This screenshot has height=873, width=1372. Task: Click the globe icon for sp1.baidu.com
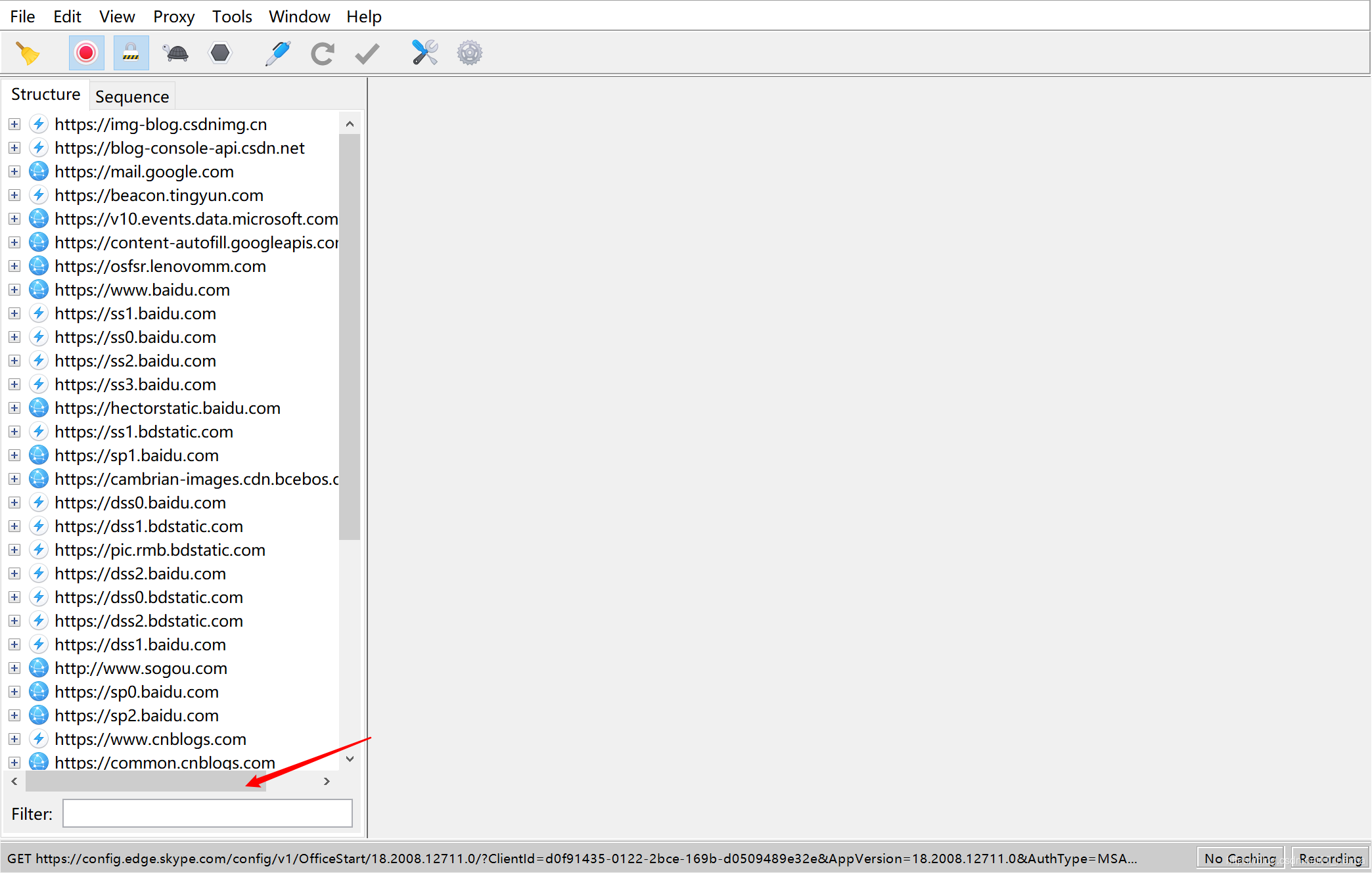click(x=39, y=455)
